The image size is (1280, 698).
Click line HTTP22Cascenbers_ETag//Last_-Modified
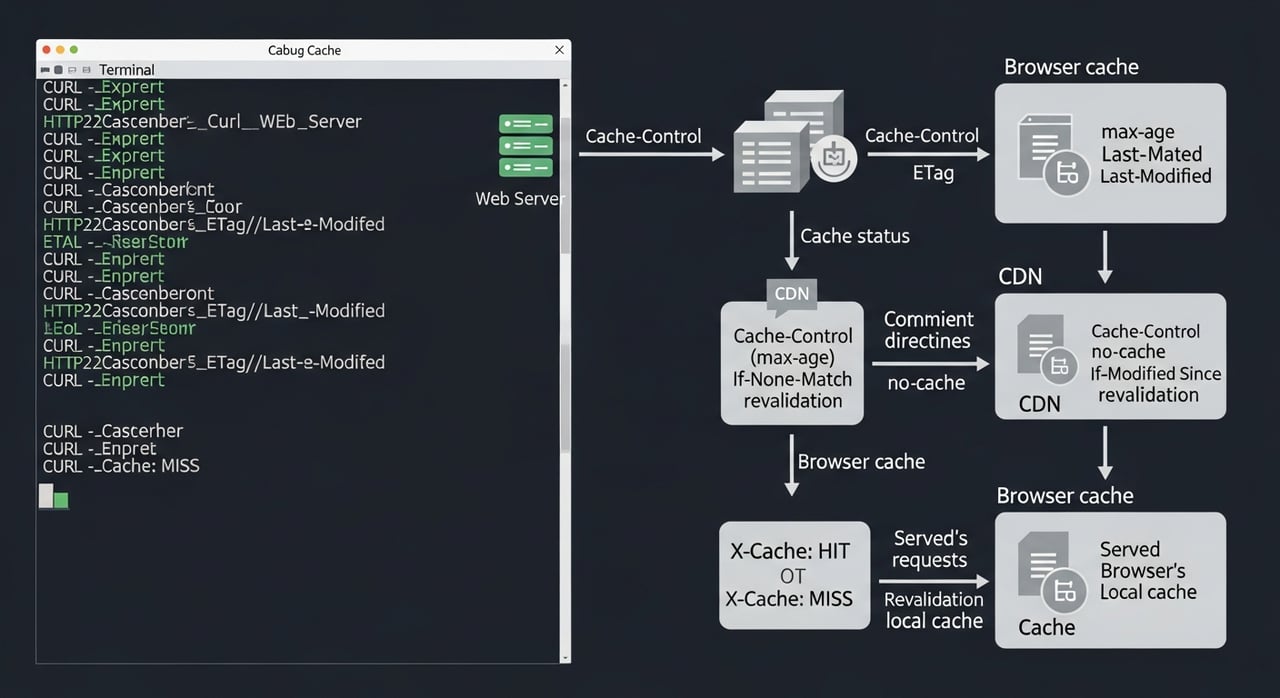pos(214,311)
